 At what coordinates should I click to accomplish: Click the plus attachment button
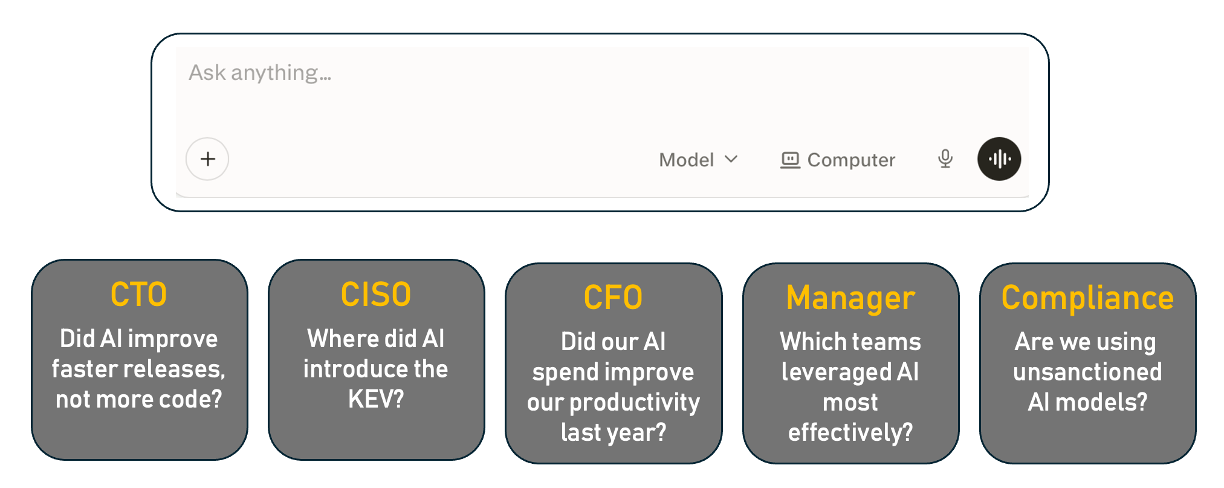(x=207, y=159)
